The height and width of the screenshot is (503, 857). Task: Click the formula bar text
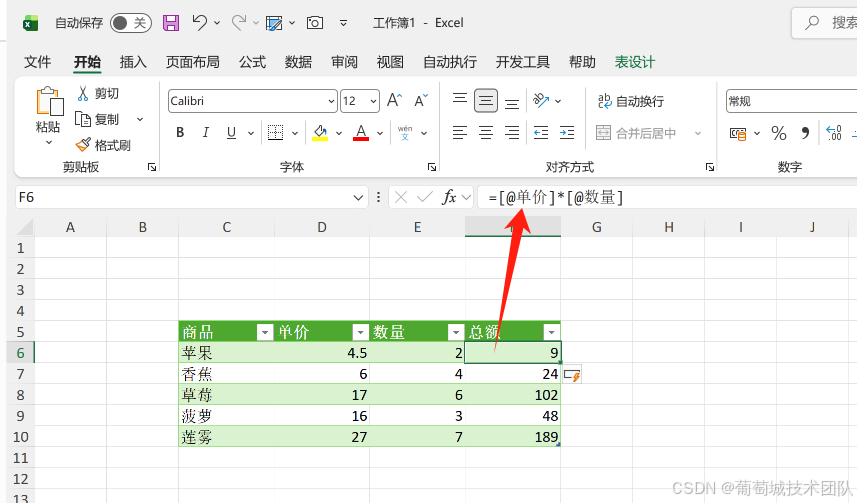click(556, 197)
